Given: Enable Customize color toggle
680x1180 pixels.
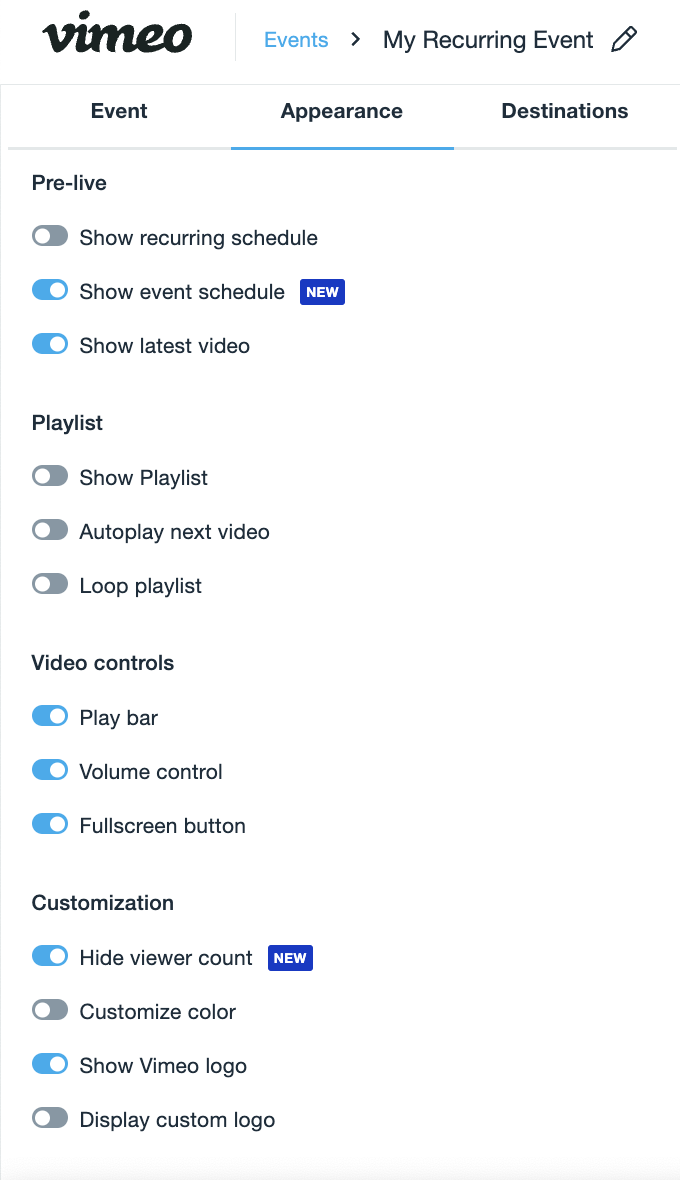Looking at the screenshot, I should [50, 1011].
